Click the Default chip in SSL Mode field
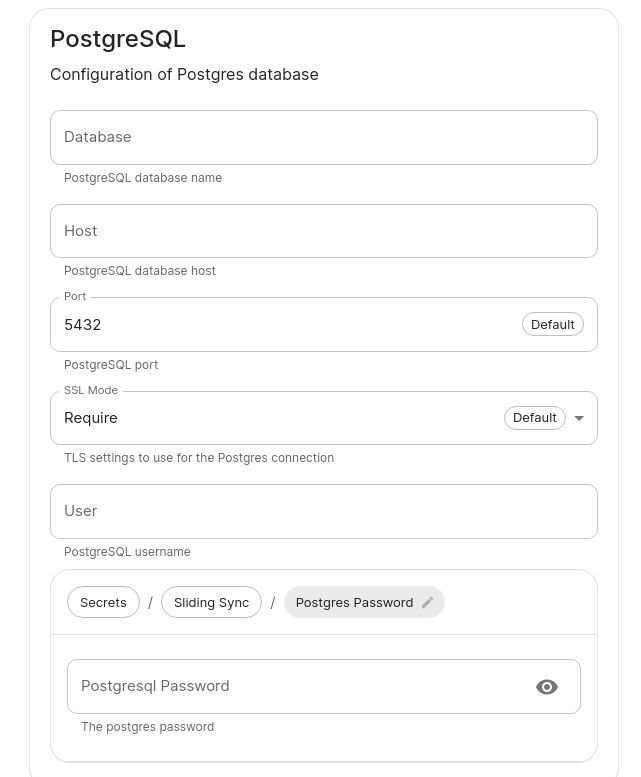 [x=534, y=418]
